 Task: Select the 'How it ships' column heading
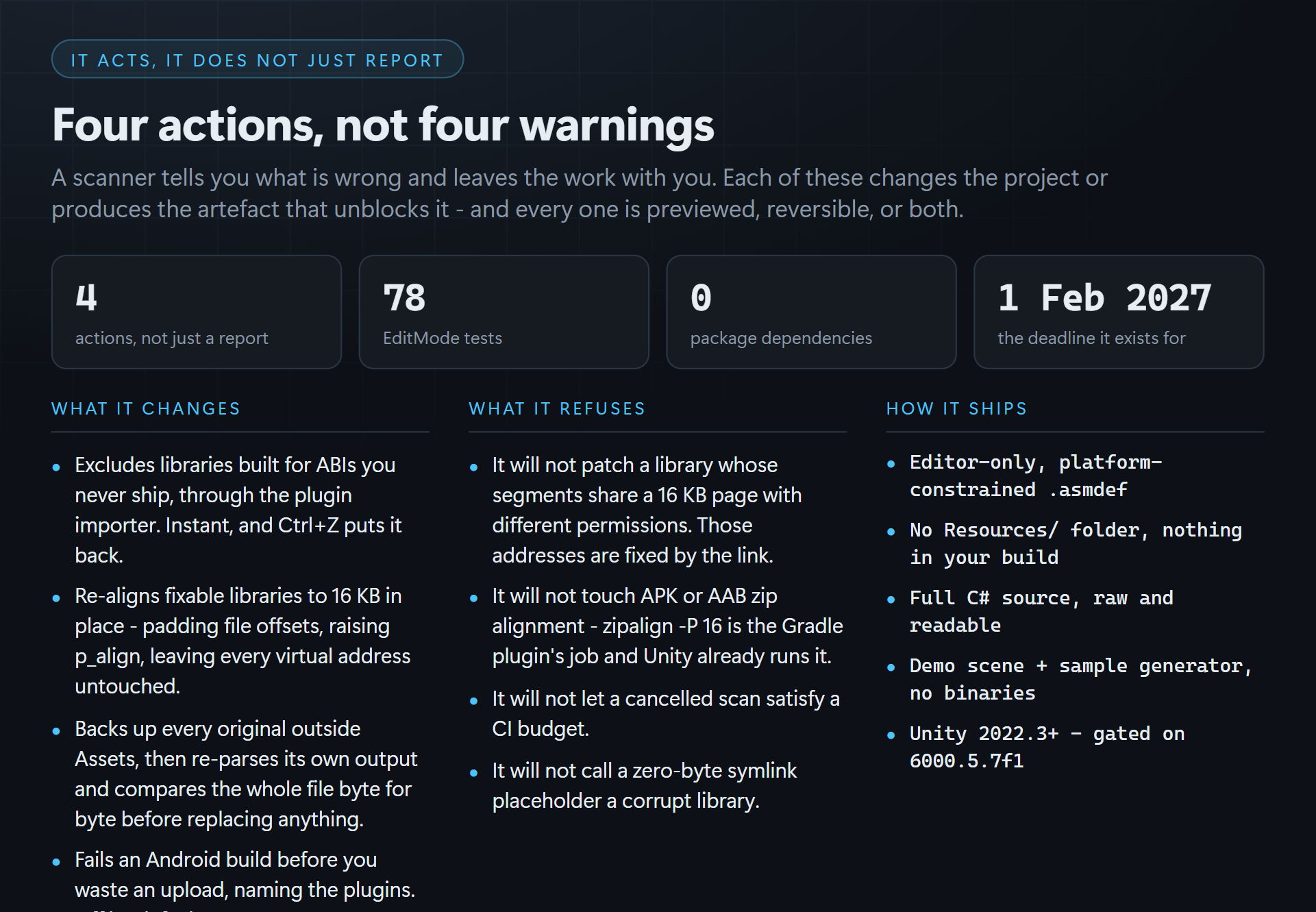956,409
